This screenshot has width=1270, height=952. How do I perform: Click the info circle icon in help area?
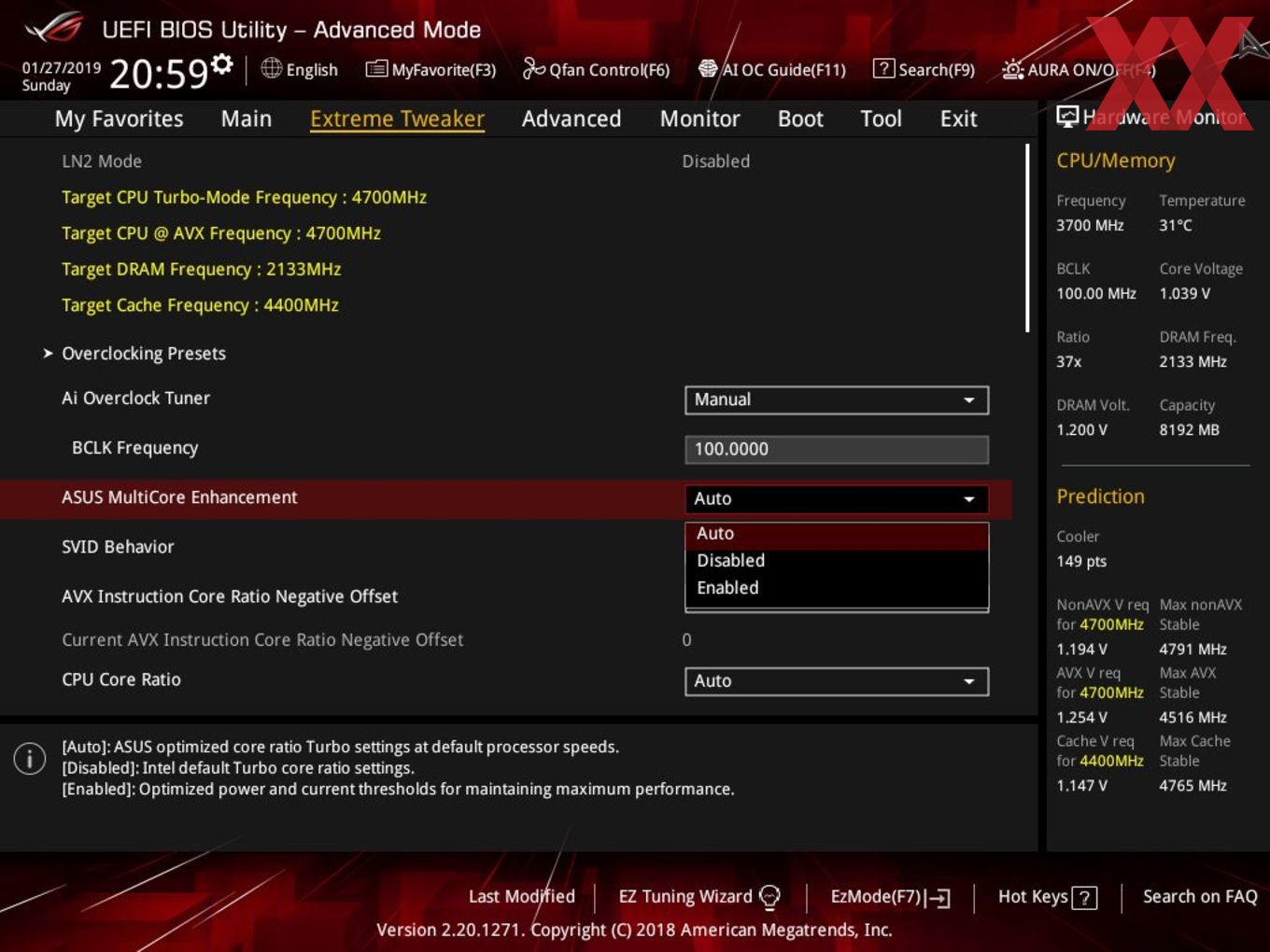click(30, 759)
